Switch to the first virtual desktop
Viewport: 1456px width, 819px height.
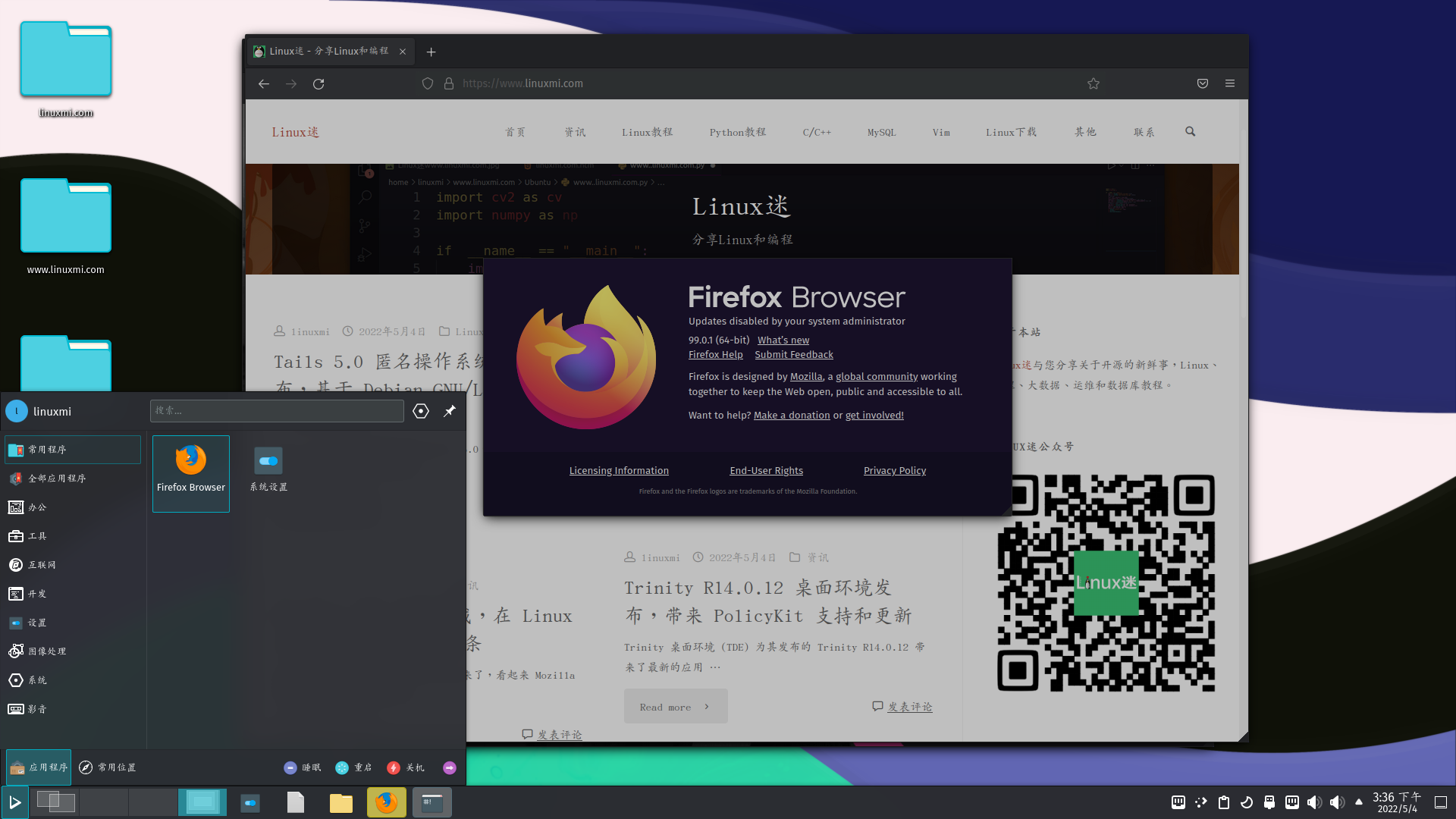pos(55,802)
